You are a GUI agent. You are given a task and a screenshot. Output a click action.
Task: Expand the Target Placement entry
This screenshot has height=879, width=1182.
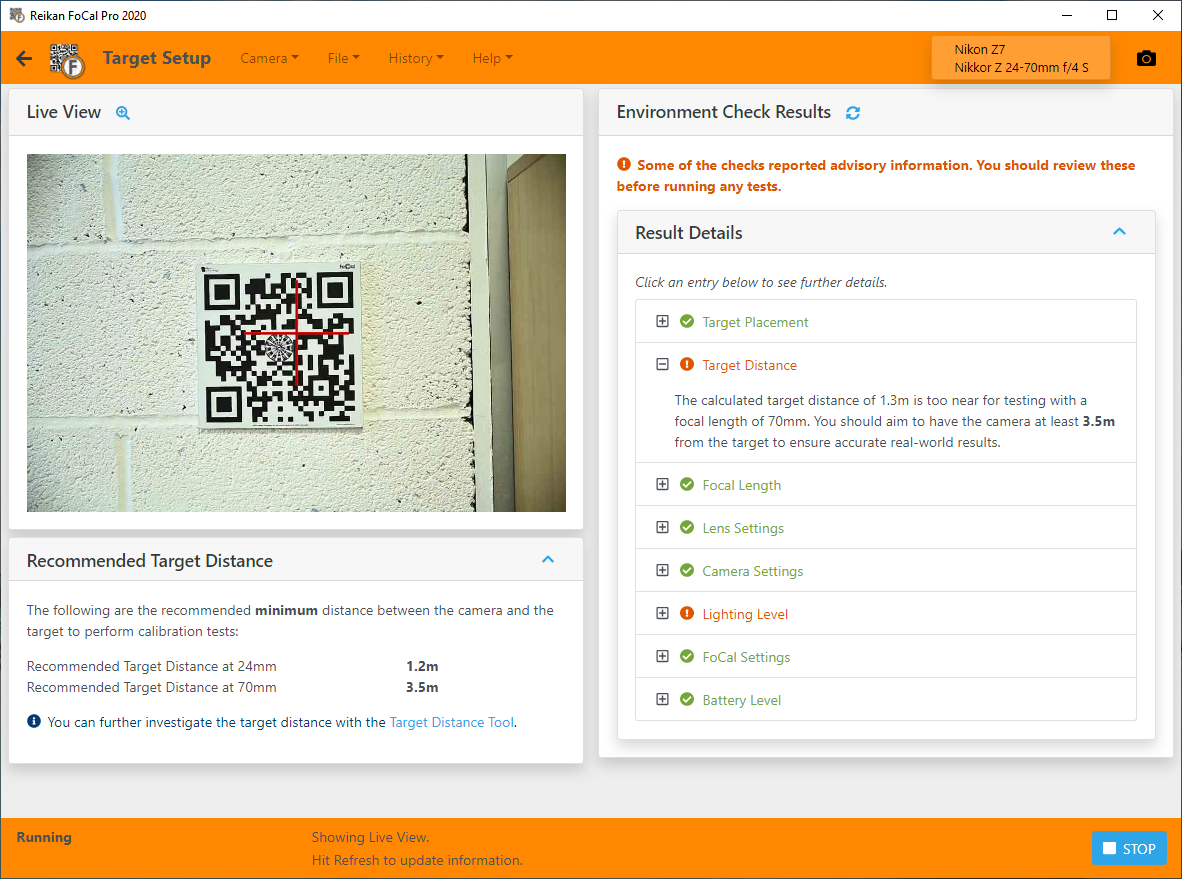point(662,321)
